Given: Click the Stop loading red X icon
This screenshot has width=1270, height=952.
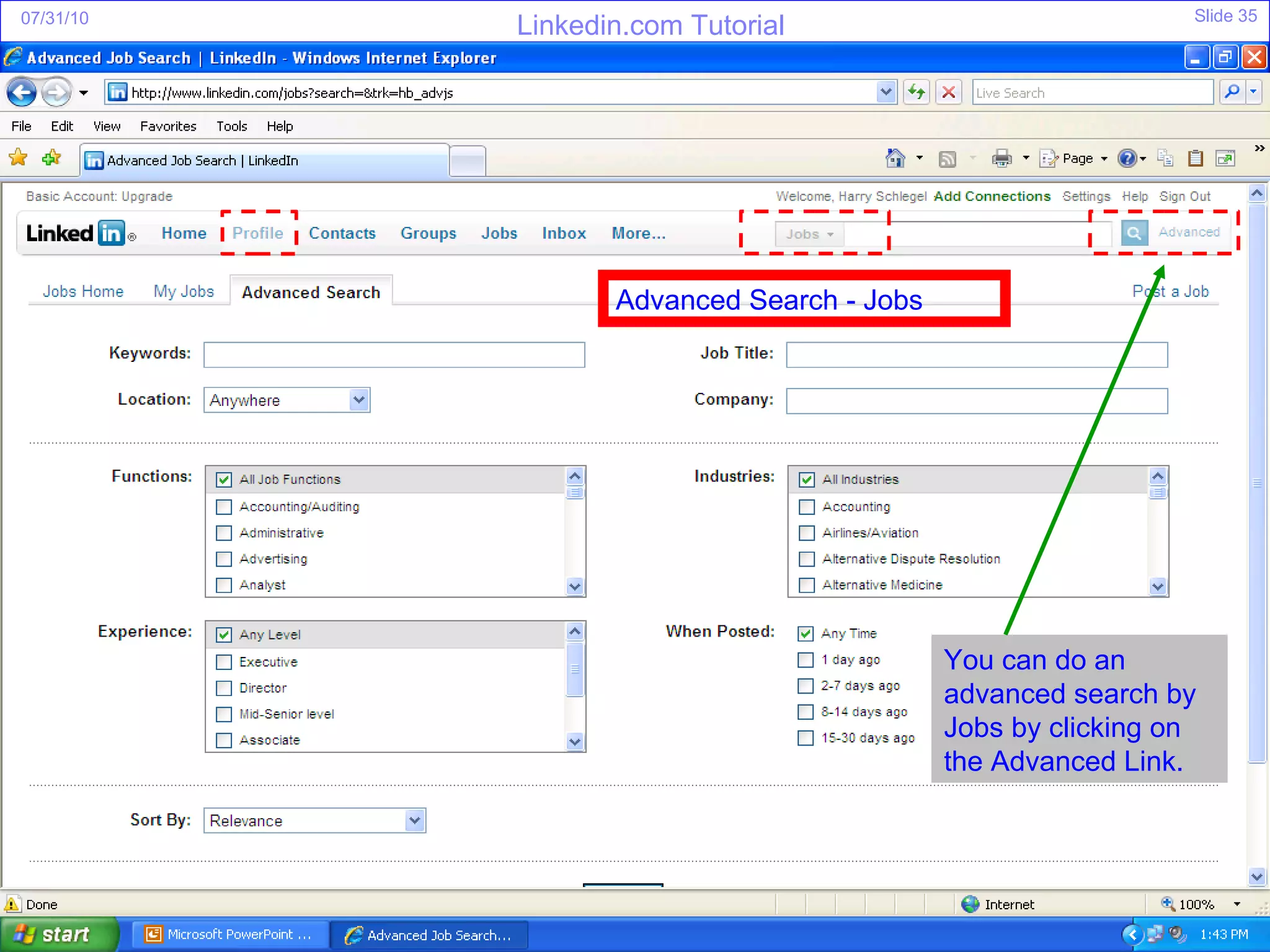Looking at the screenshot, I should [949, 93].
